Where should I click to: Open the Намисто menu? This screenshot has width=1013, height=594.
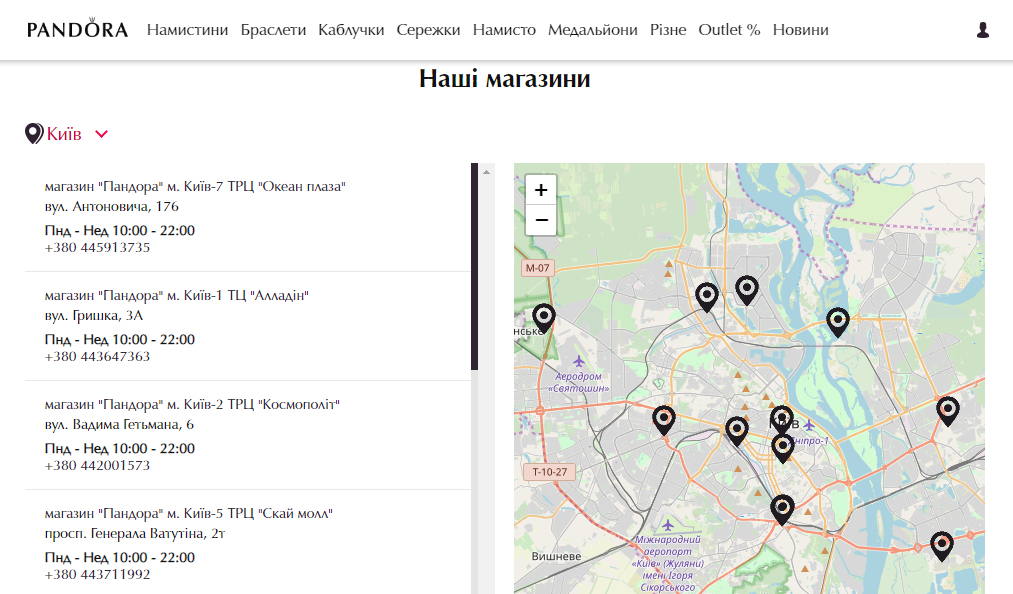coord(504,30)
